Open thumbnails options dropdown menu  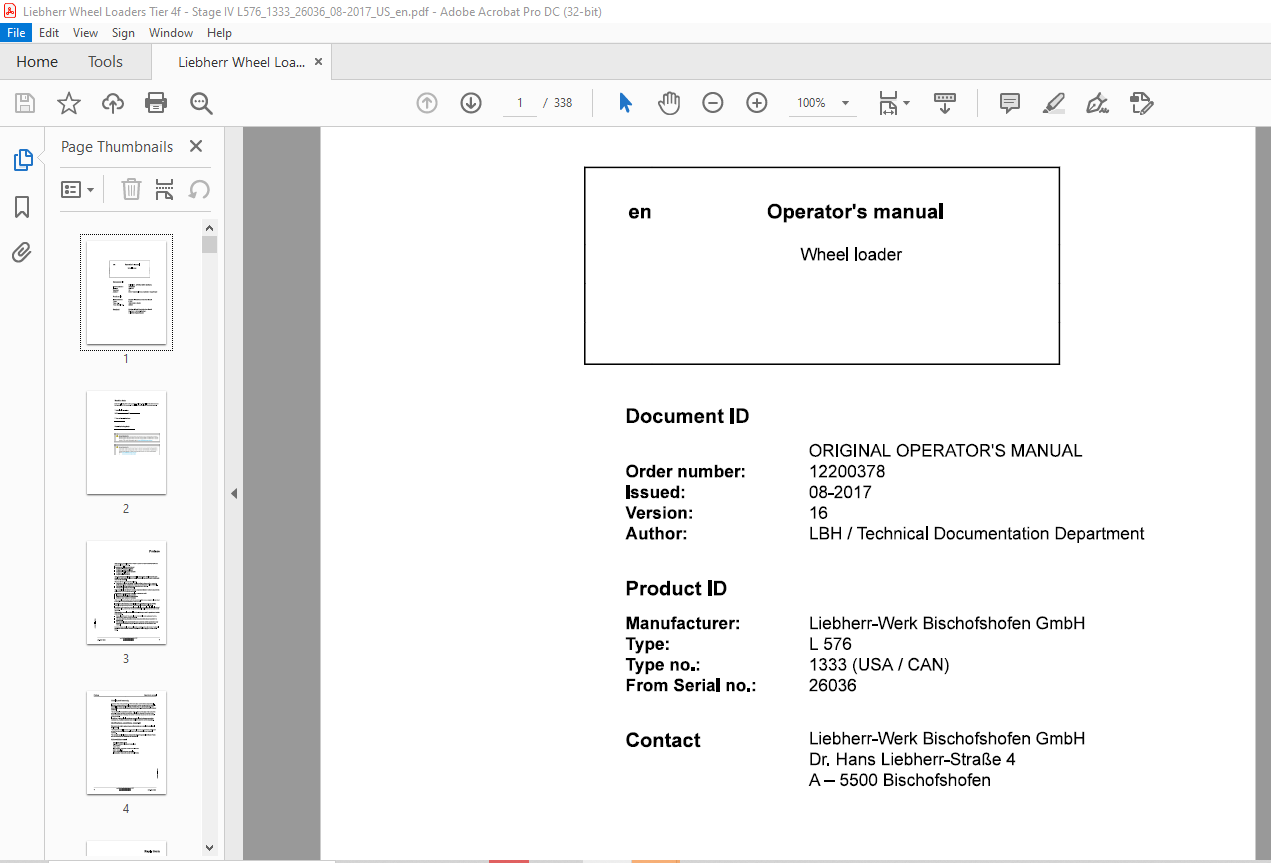pyautogui.click(x=78, y=189)
